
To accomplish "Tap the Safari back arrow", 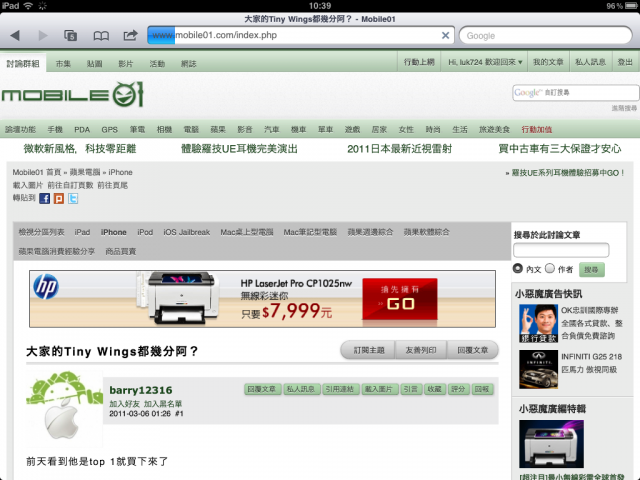I will (15, 36).
